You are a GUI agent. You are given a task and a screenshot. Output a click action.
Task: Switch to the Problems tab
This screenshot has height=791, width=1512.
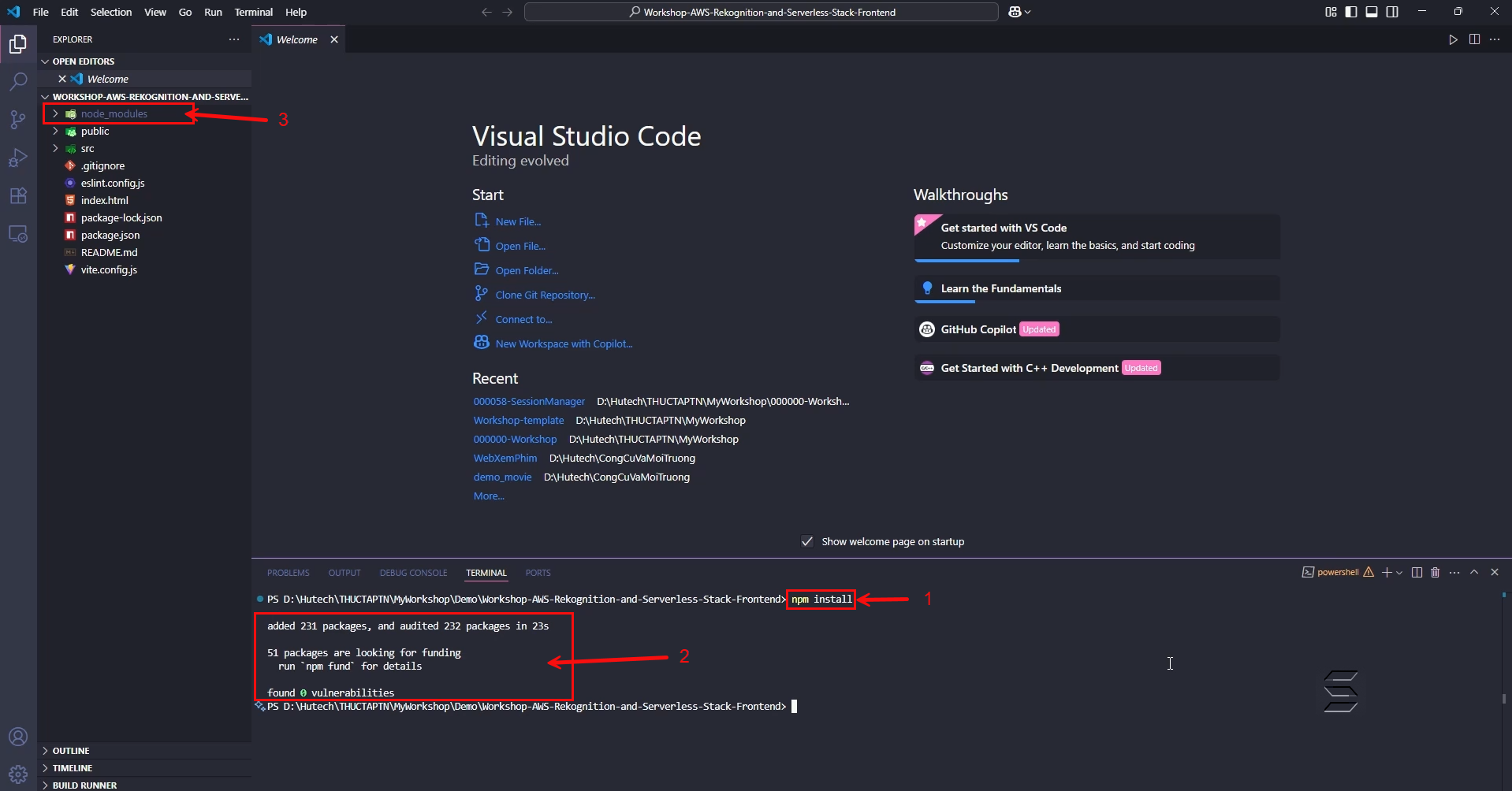click(288, 573)
